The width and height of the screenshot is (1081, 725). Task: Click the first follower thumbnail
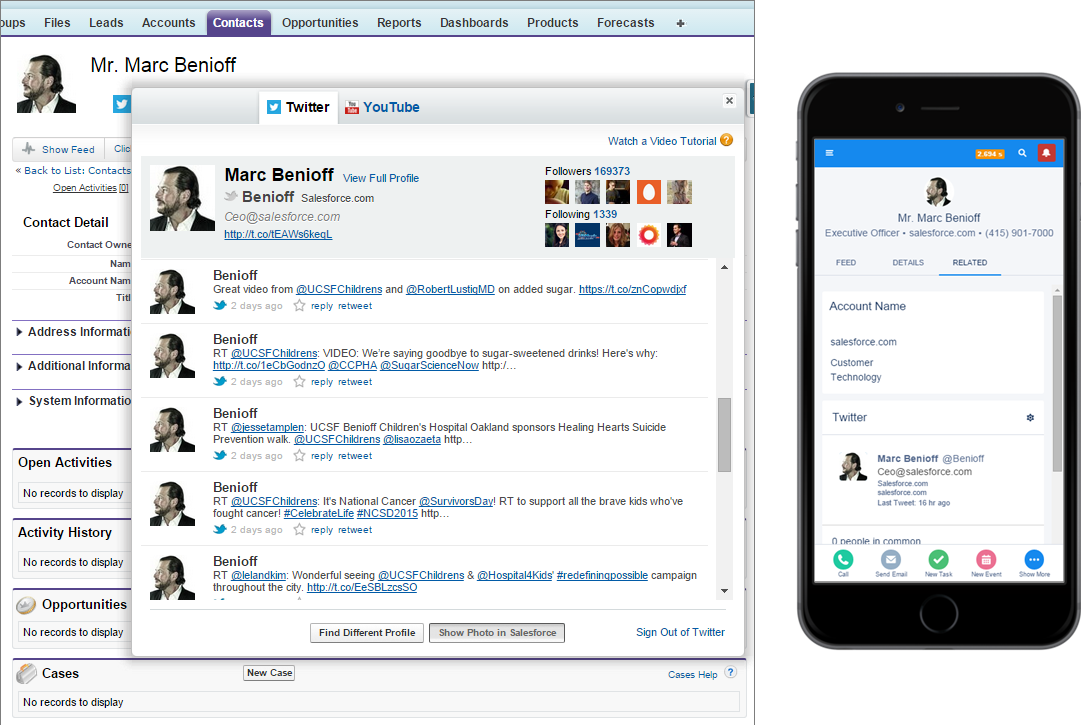[557, 192]
